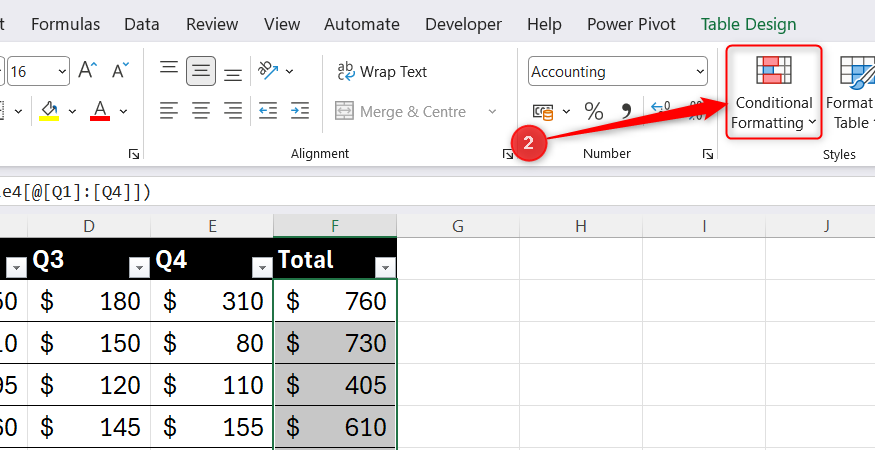Open Conditional Formatting menu
875x450 pixels.
click(773, 93)
